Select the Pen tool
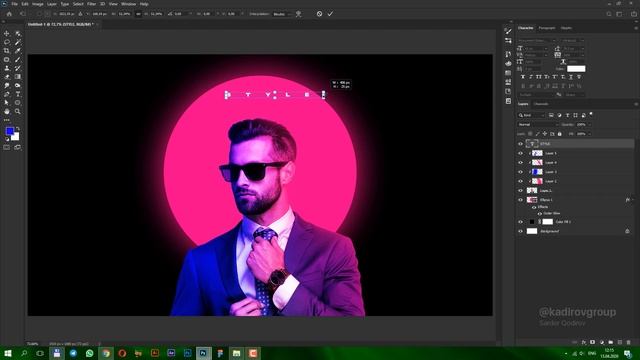 (7, 94)
